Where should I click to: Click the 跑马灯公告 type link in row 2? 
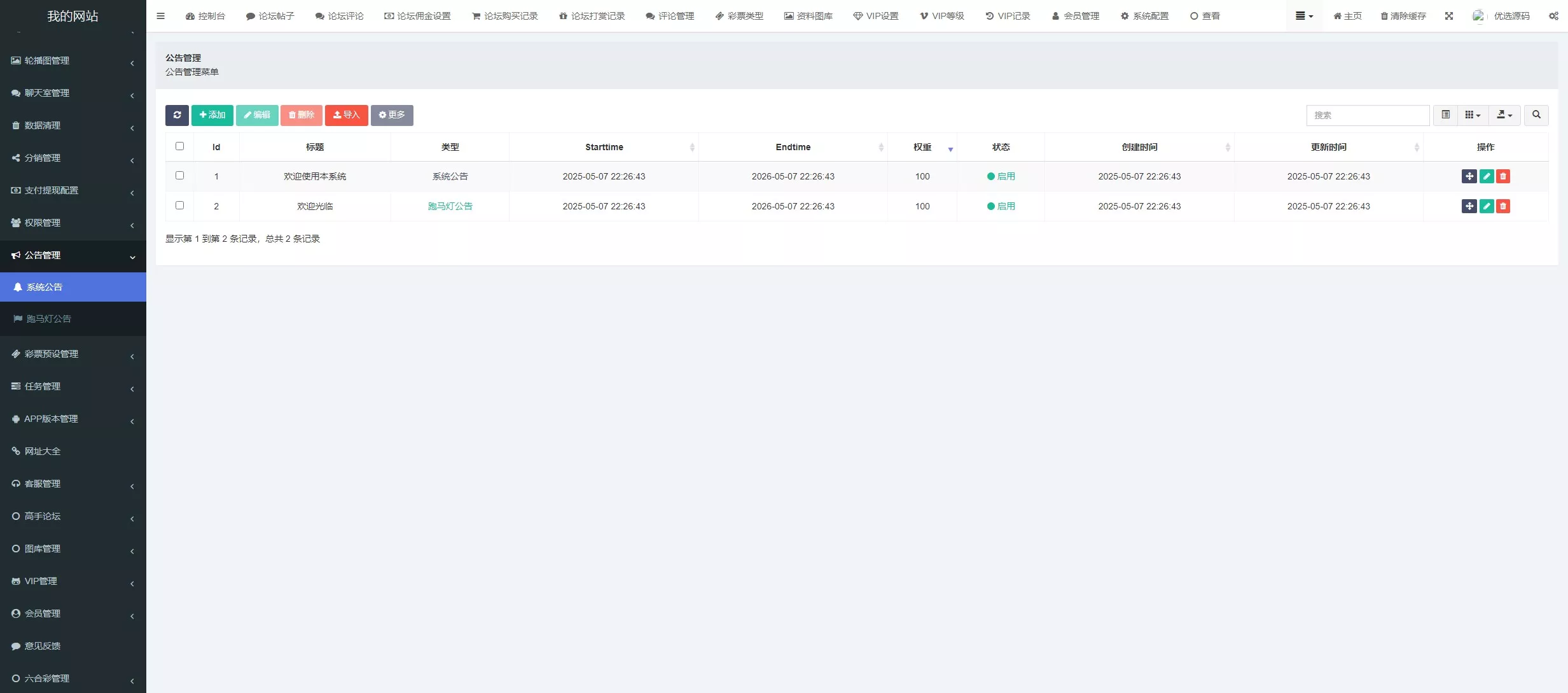tap(450, 206)
